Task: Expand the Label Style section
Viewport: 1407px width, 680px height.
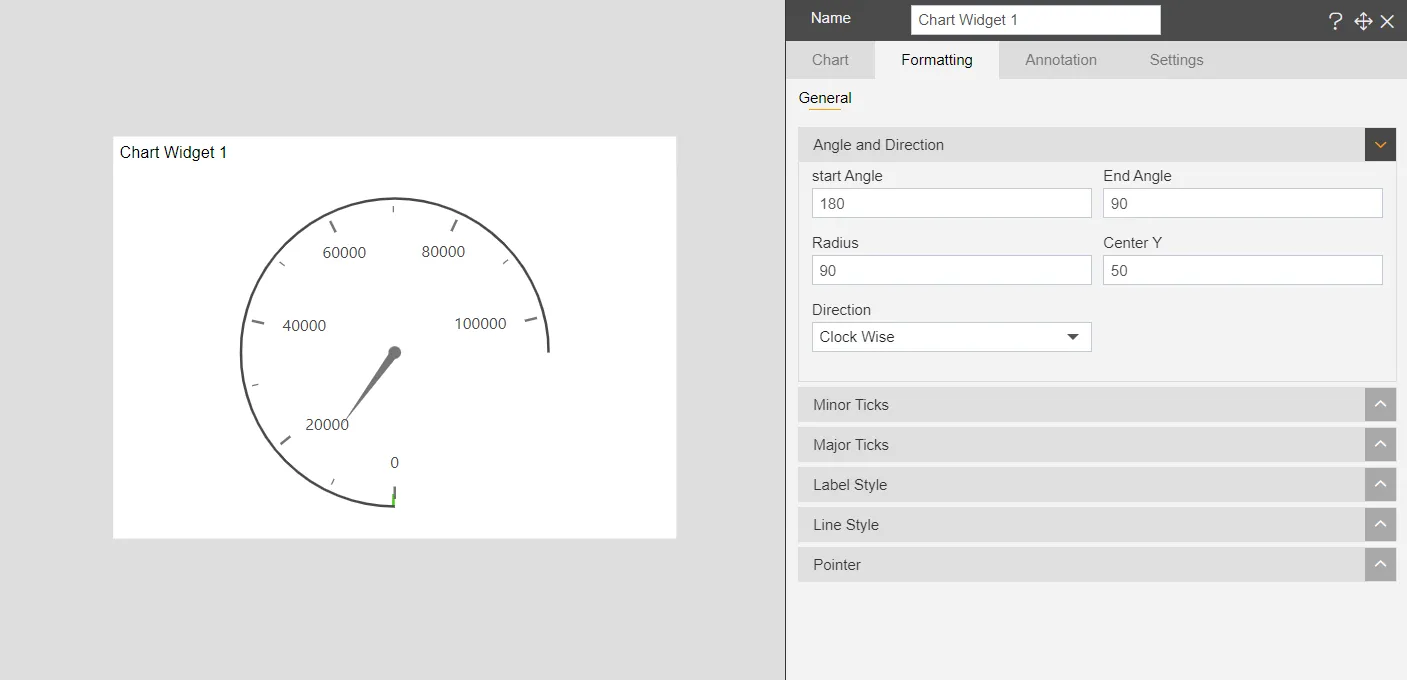Action: pyautogui.click(x=1379, y=484)
